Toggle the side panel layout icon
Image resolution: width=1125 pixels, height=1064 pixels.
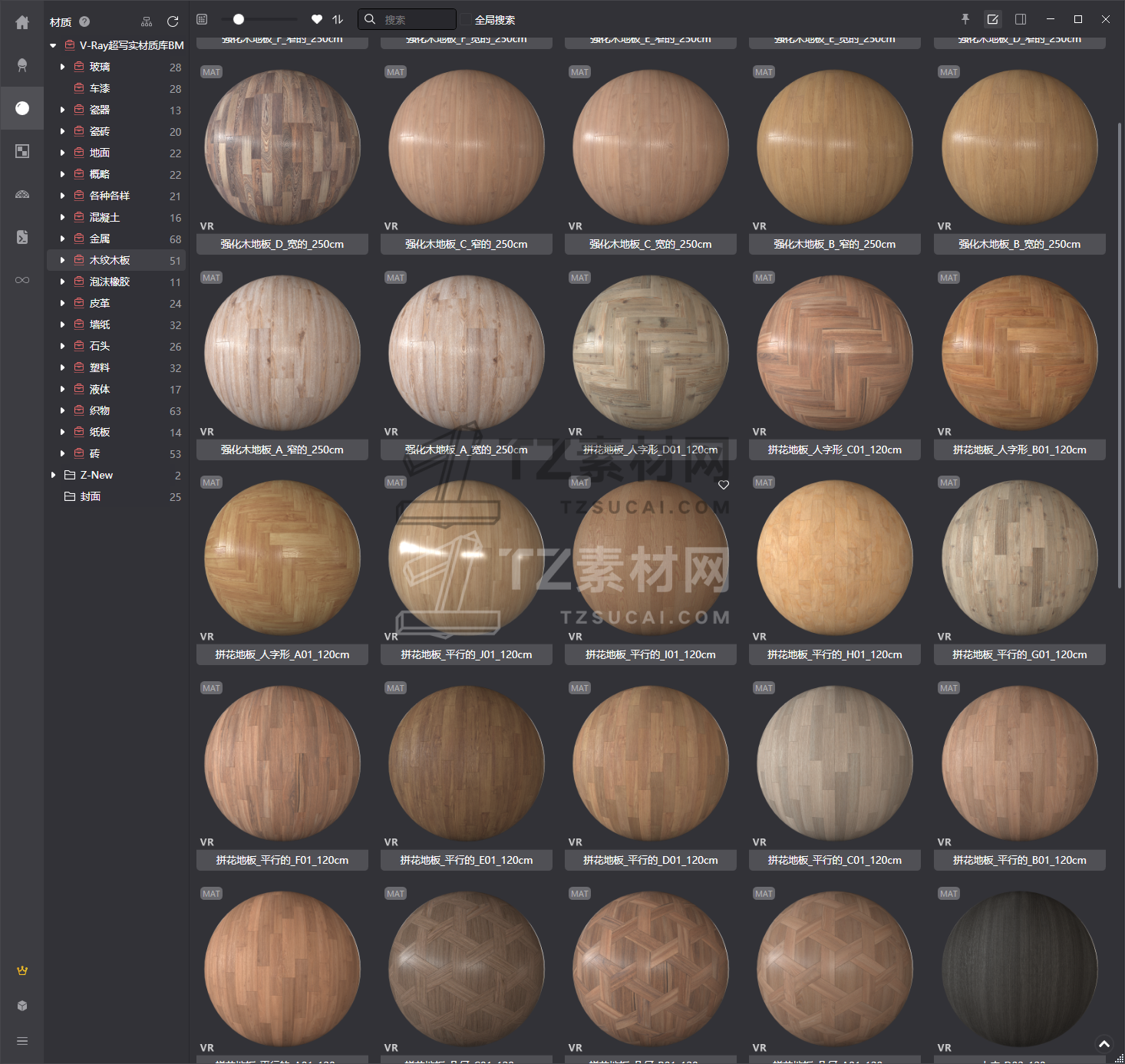tap(1021, 19)
